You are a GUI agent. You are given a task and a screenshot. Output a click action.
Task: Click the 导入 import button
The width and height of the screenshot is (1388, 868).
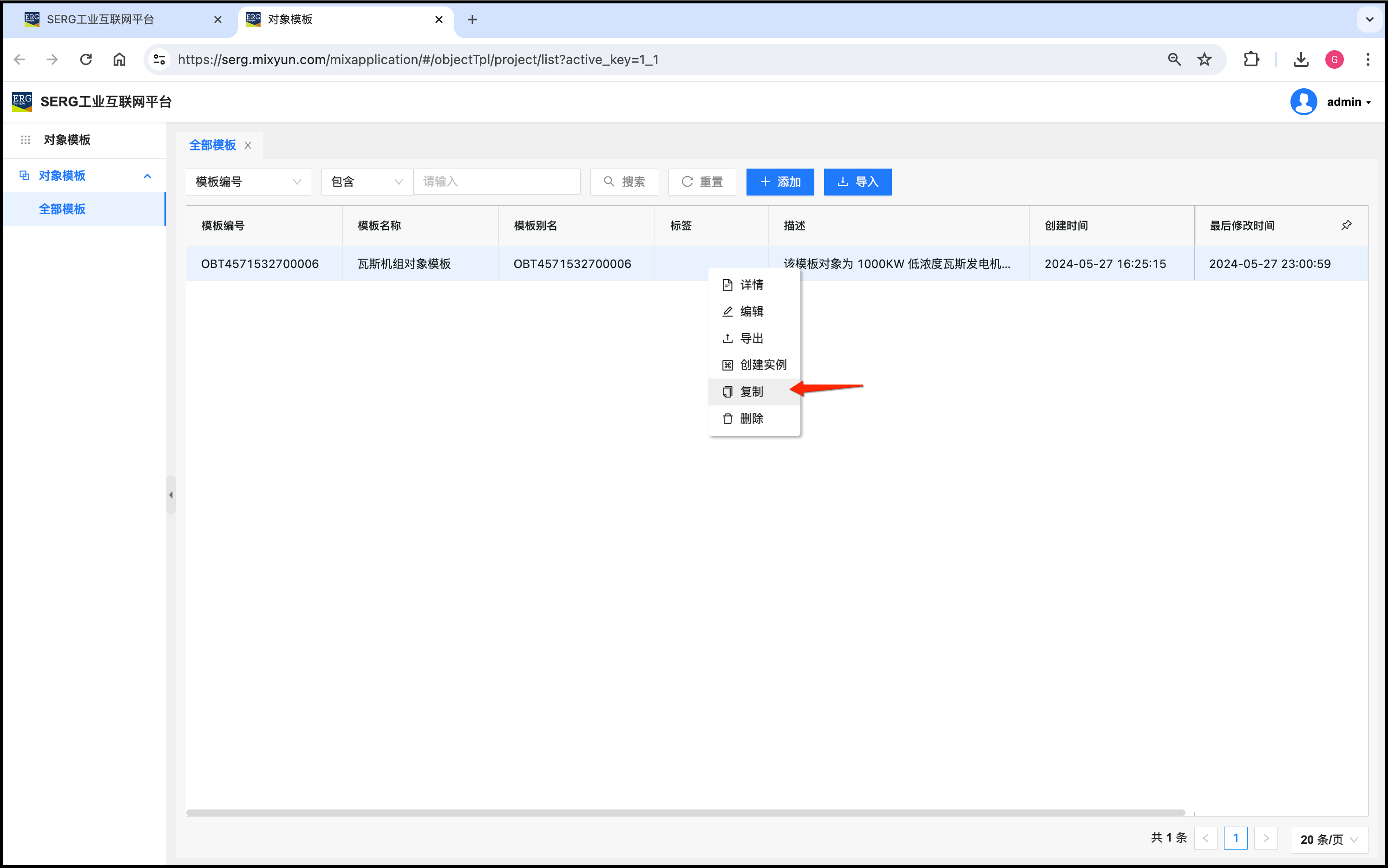click(x=857, y=182)
